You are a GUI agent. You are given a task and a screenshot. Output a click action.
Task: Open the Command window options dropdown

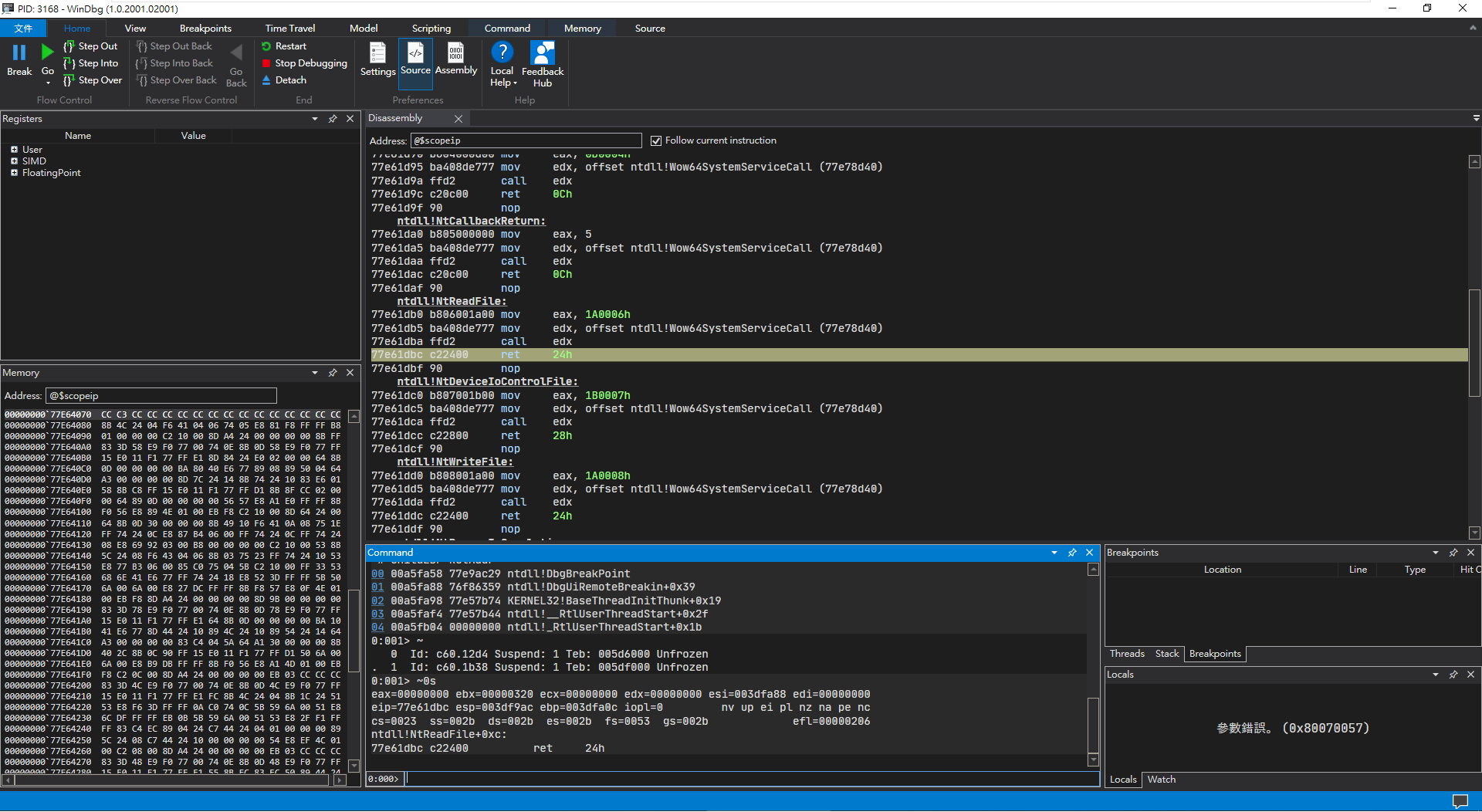[1054, 553]
